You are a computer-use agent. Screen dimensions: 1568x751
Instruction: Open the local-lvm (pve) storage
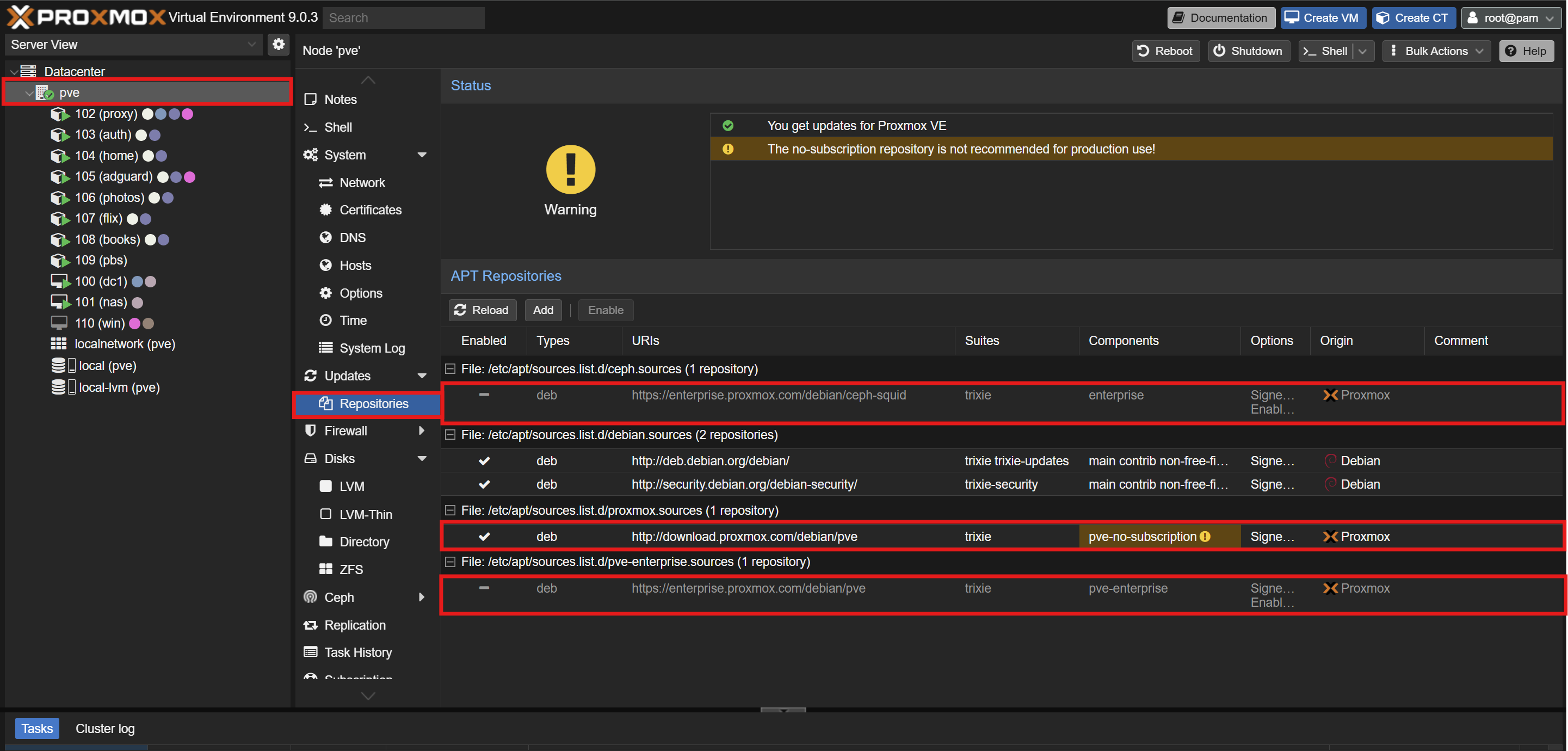(x=119, y=387)
